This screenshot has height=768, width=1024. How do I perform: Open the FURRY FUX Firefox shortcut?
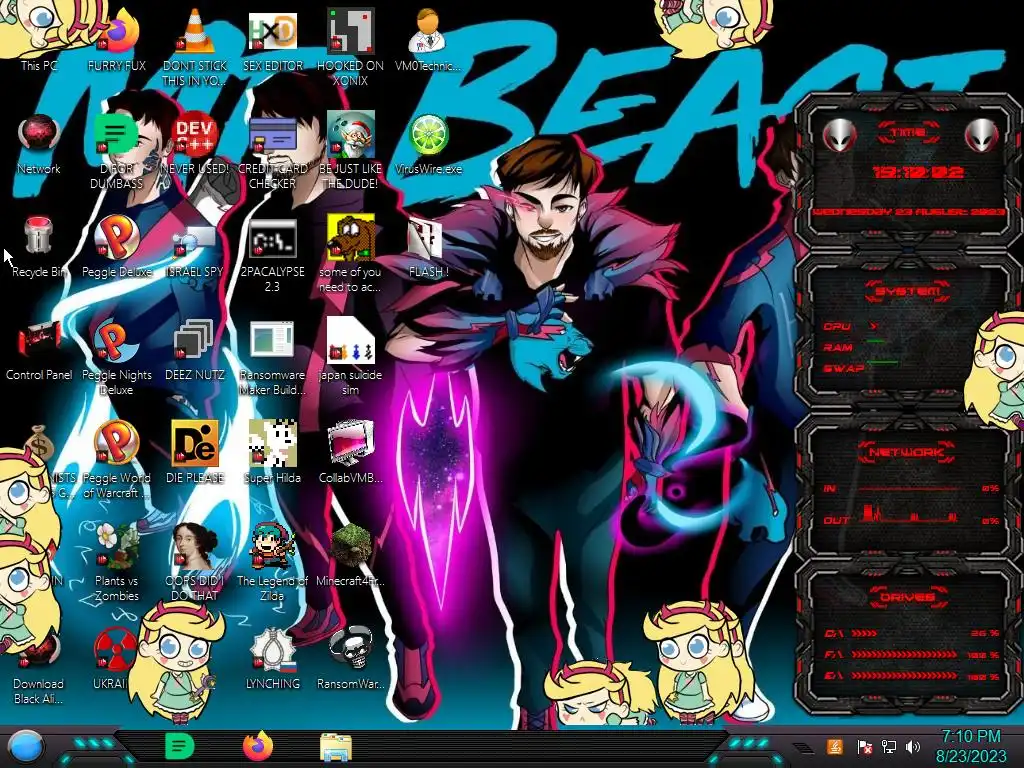(116, 39)
